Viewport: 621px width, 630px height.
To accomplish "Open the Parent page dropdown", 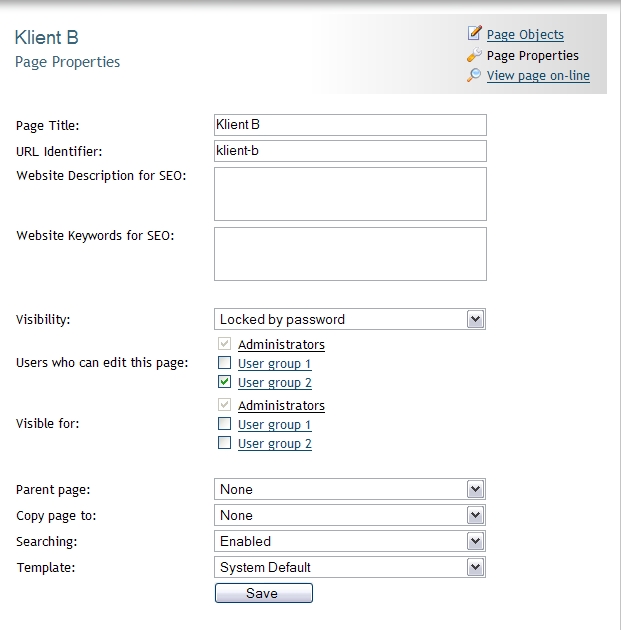I will point(350,489).
